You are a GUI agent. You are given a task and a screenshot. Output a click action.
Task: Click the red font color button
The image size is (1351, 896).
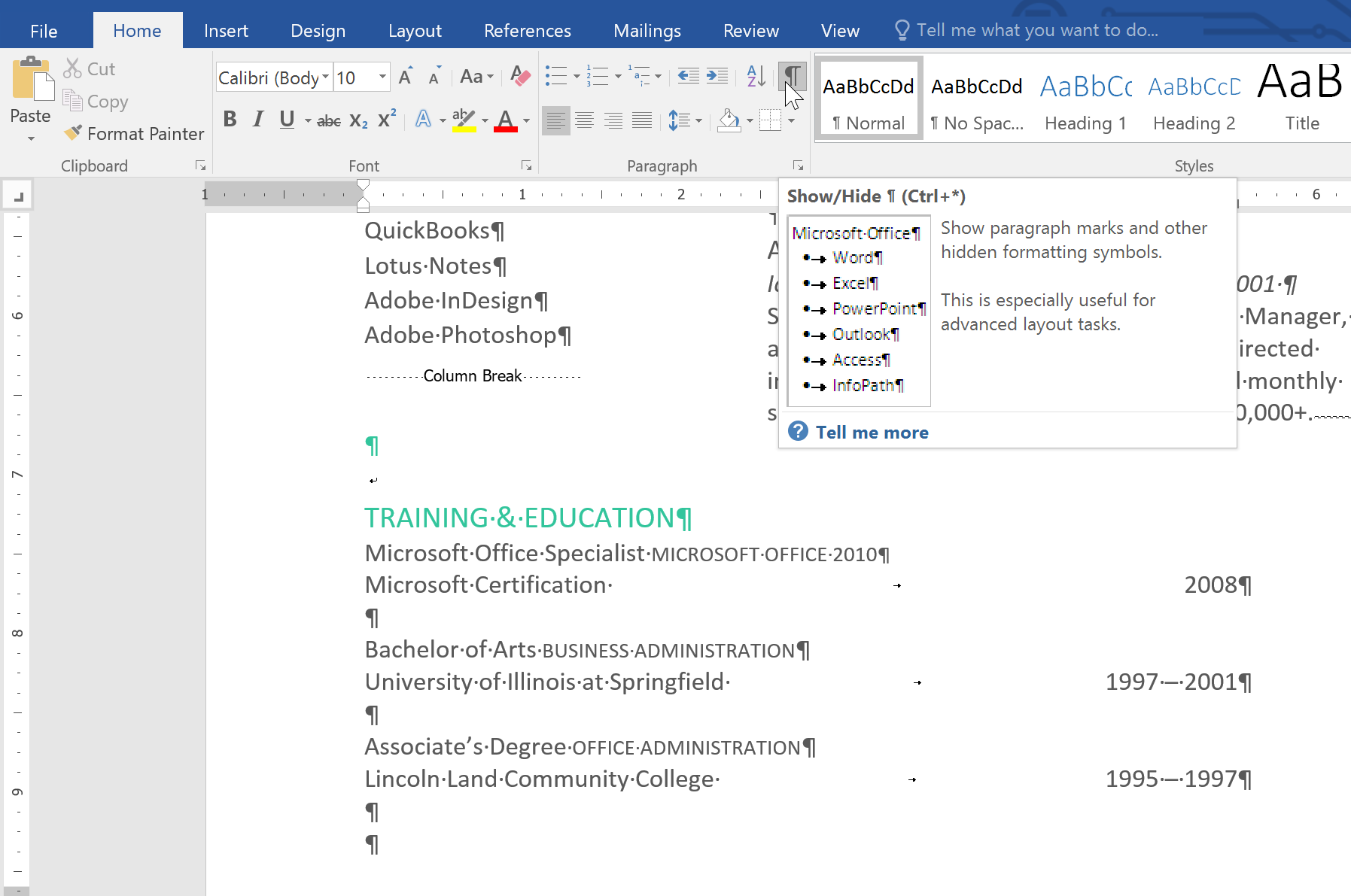pos(506,120)
